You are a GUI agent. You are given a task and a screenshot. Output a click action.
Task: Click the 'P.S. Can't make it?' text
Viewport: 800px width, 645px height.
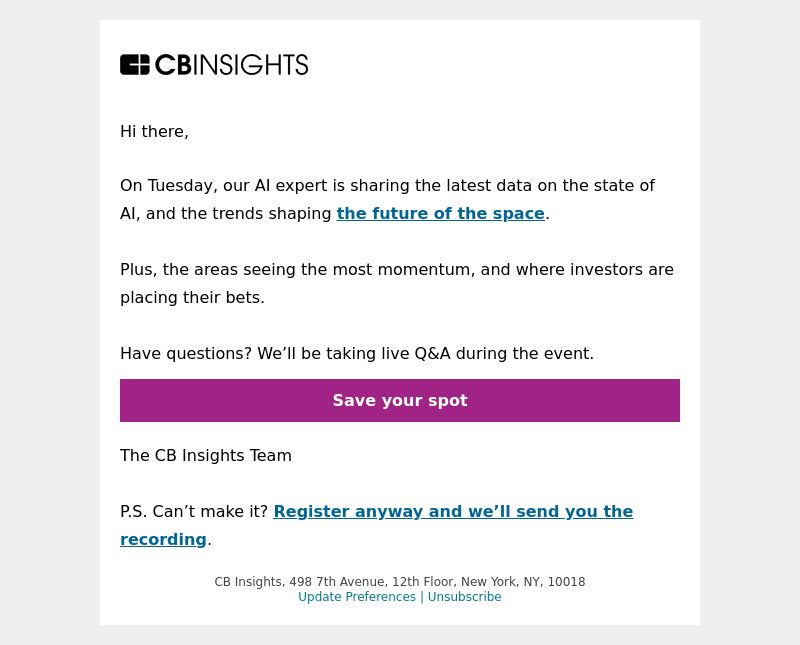(194, 511)
